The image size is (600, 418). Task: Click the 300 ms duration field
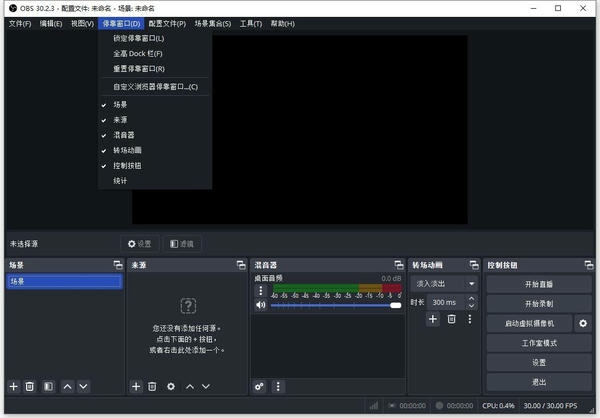tap(446, 302)
